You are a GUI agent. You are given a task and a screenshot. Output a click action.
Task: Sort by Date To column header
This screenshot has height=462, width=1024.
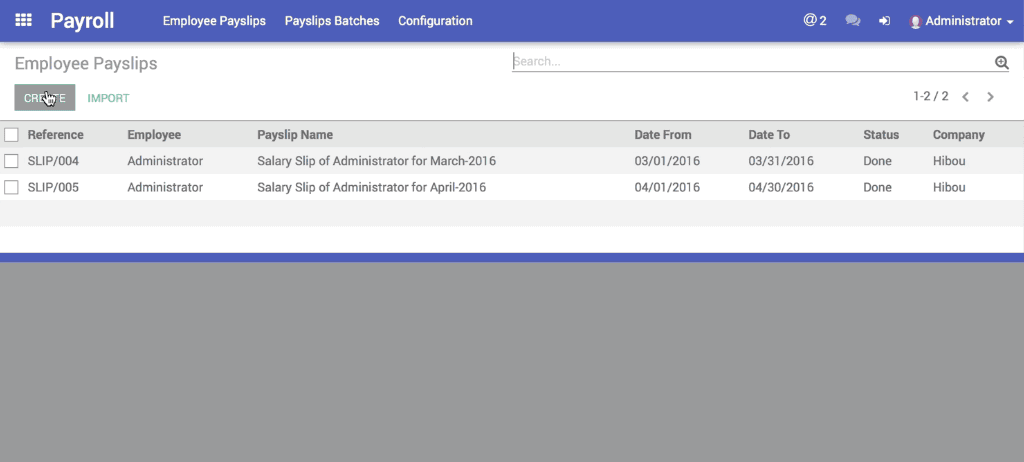(x=769, y=135)
